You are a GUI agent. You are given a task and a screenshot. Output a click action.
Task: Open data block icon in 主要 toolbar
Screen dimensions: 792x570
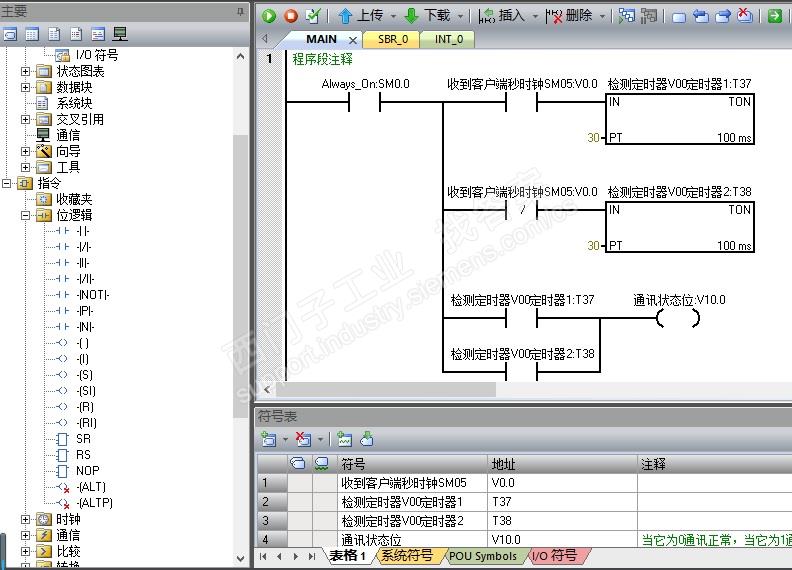point(54,34)
